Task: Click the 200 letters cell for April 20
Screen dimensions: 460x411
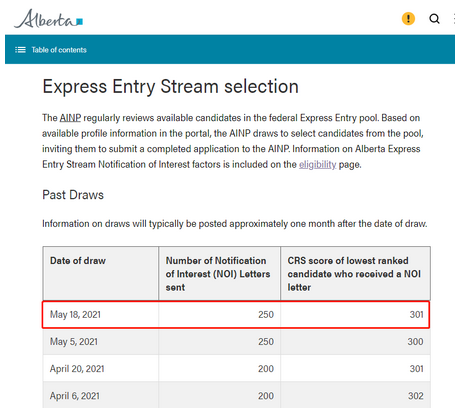Action: tap(220, 369)
